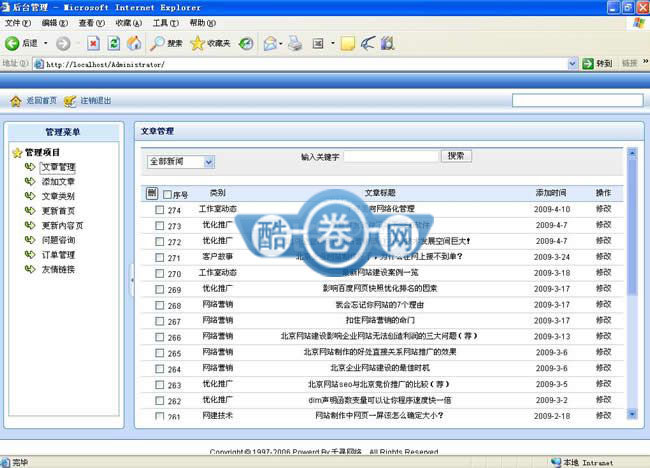Open the 工具 menu
Image resolution: width=650 pixels, height=468 pixels.
tap(165, 23)
